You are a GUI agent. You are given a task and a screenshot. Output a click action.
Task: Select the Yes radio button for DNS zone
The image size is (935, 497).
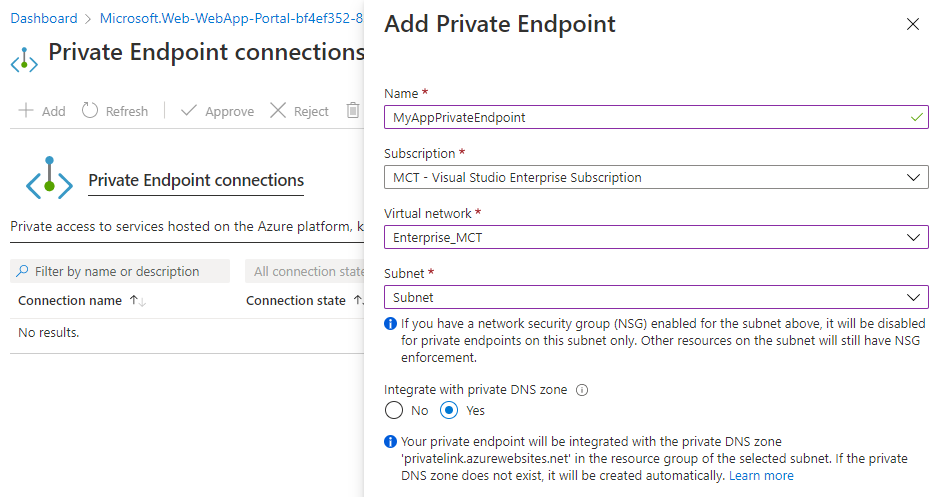click(450, 410)
